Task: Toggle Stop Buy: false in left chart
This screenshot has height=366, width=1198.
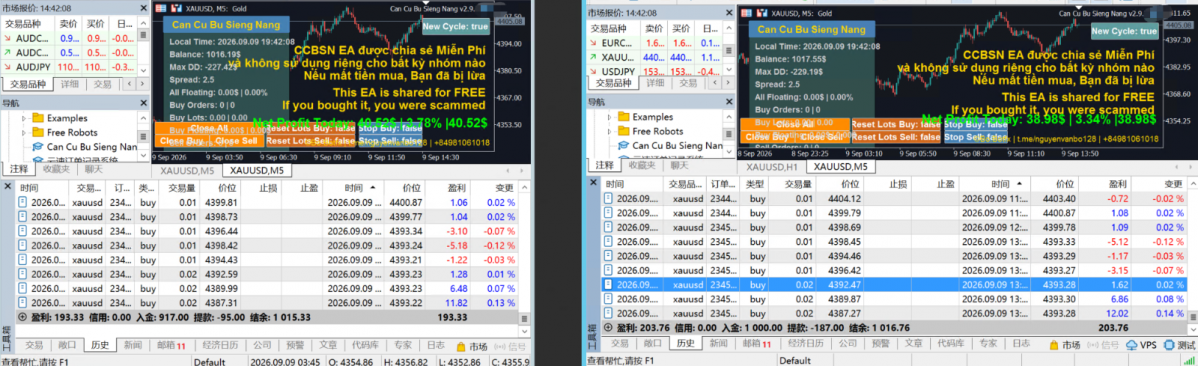Action: pos(390,128)
